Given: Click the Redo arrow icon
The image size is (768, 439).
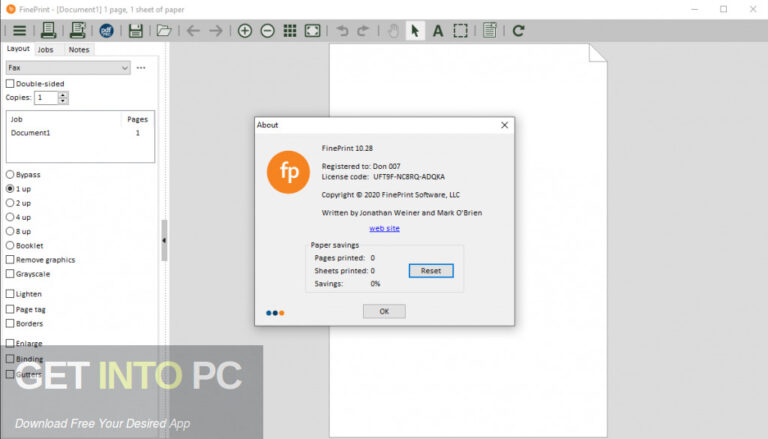Looking at the screenshot, I should tap(363, 31).
